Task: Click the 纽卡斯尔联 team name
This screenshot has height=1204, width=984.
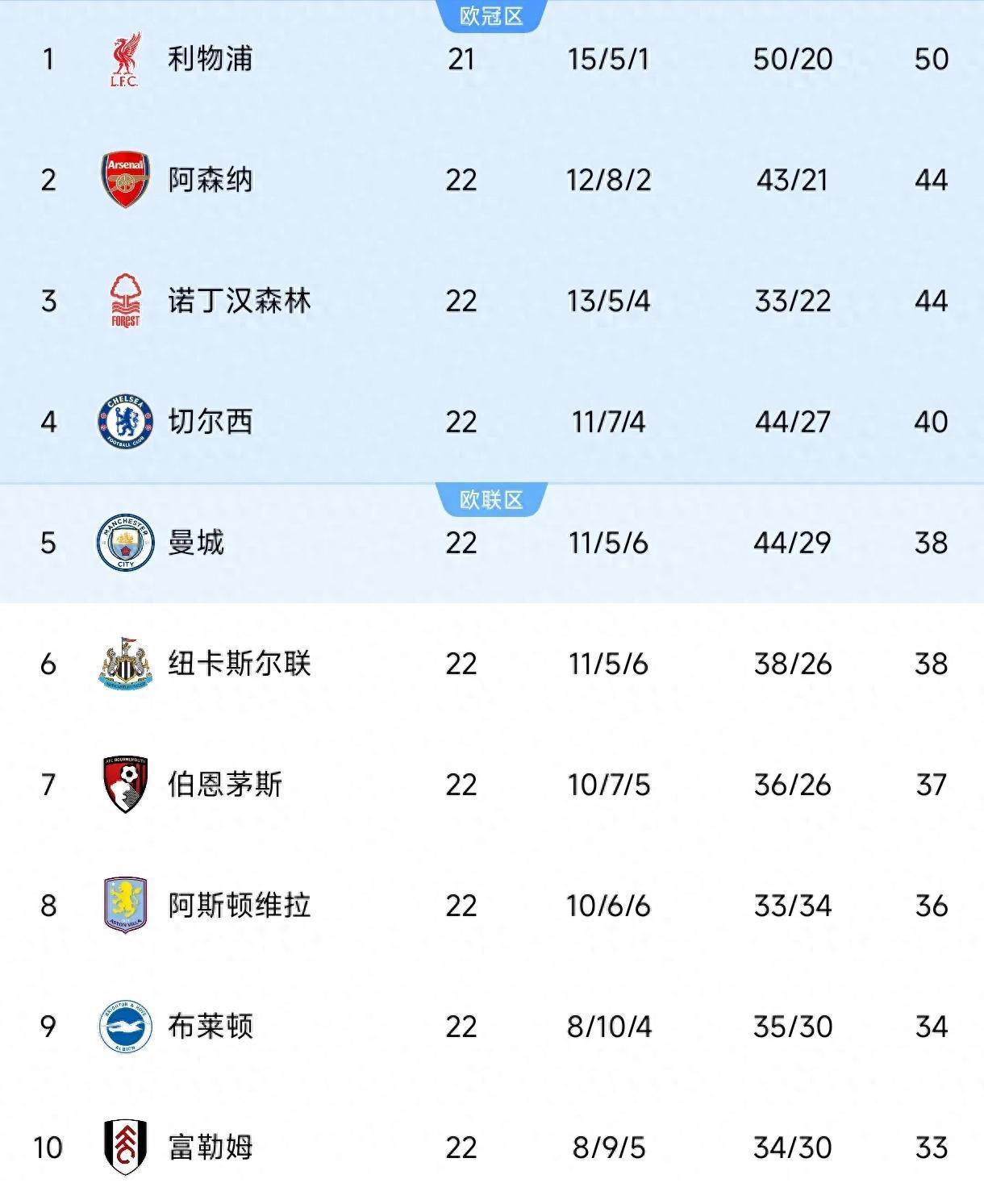Action: pos(239,664)
